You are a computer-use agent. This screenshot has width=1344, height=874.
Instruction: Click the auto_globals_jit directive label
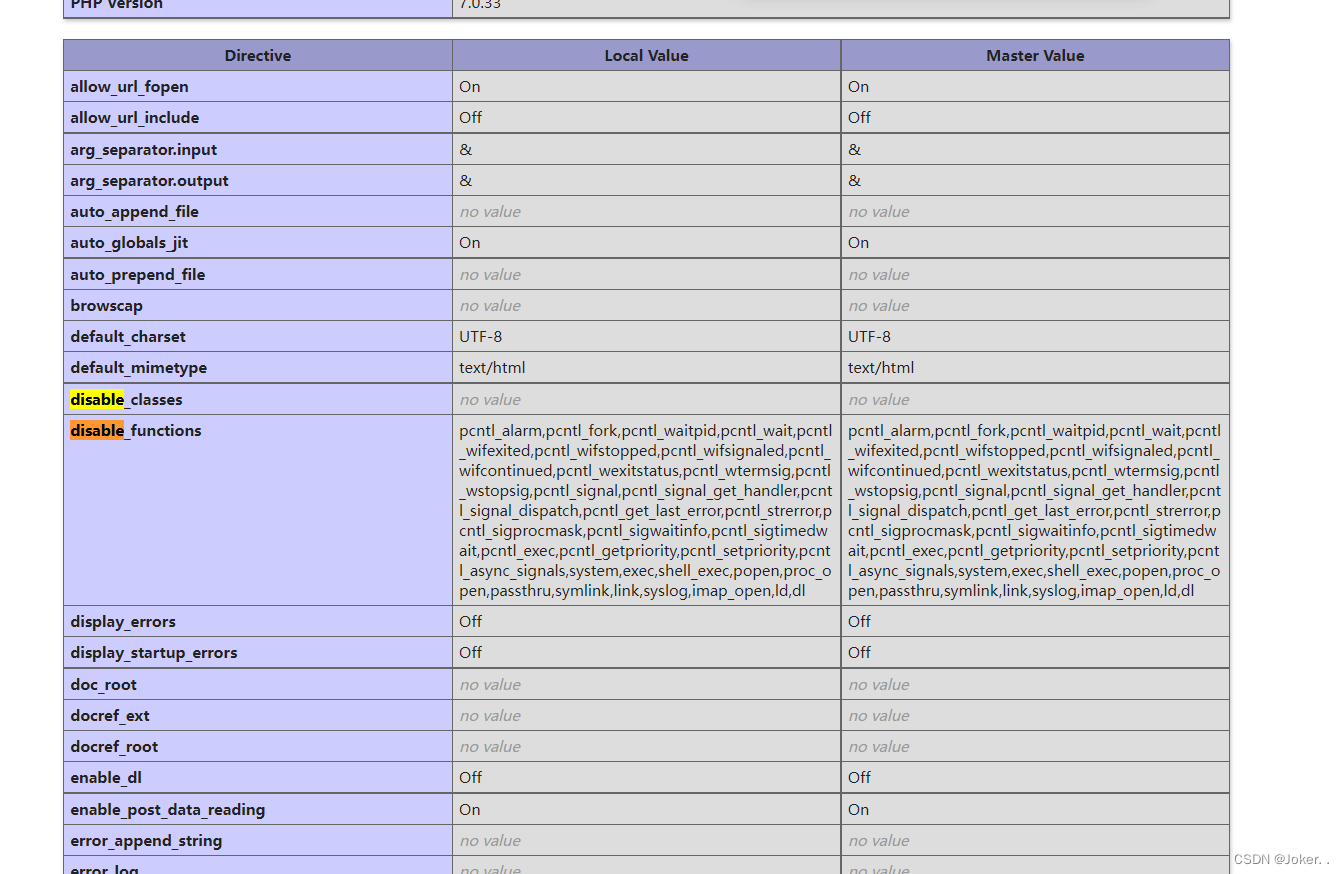click(129, 243)
